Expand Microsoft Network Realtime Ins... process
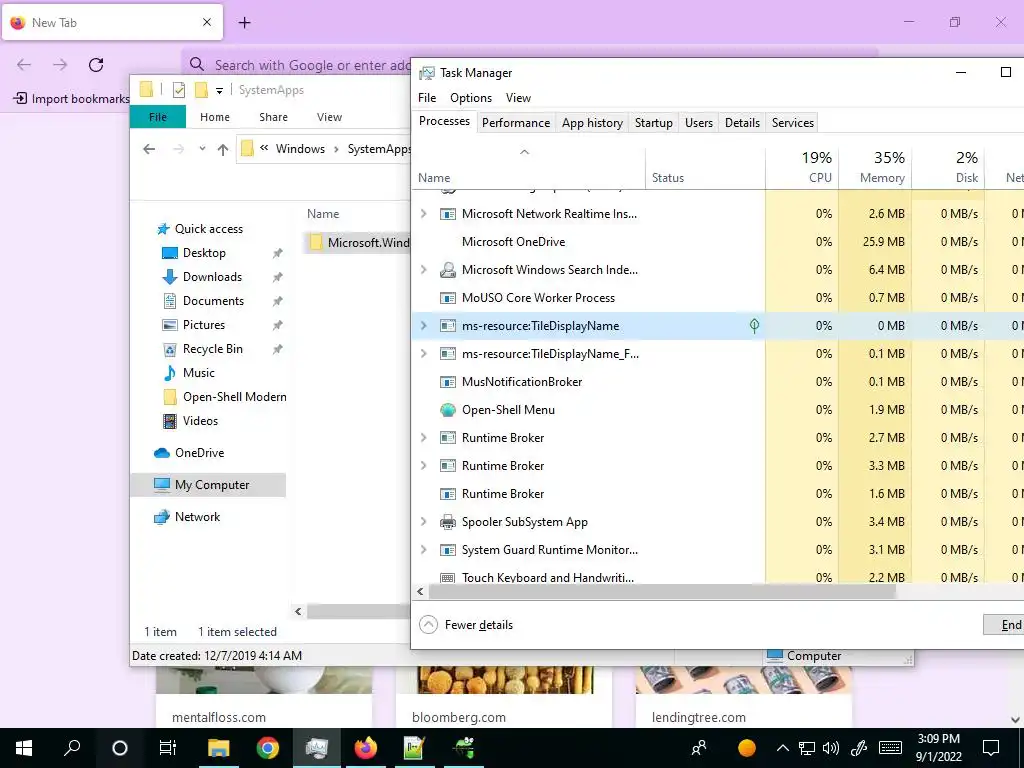 point(423,214)
